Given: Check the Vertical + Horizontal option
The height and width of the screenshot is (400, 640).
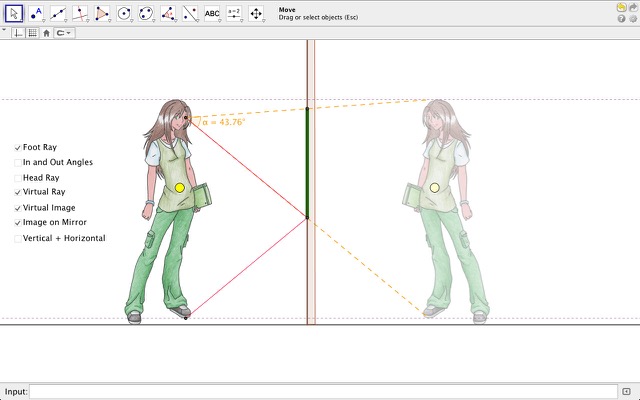Looking at the screenshot, I should (x=18, y=238).
